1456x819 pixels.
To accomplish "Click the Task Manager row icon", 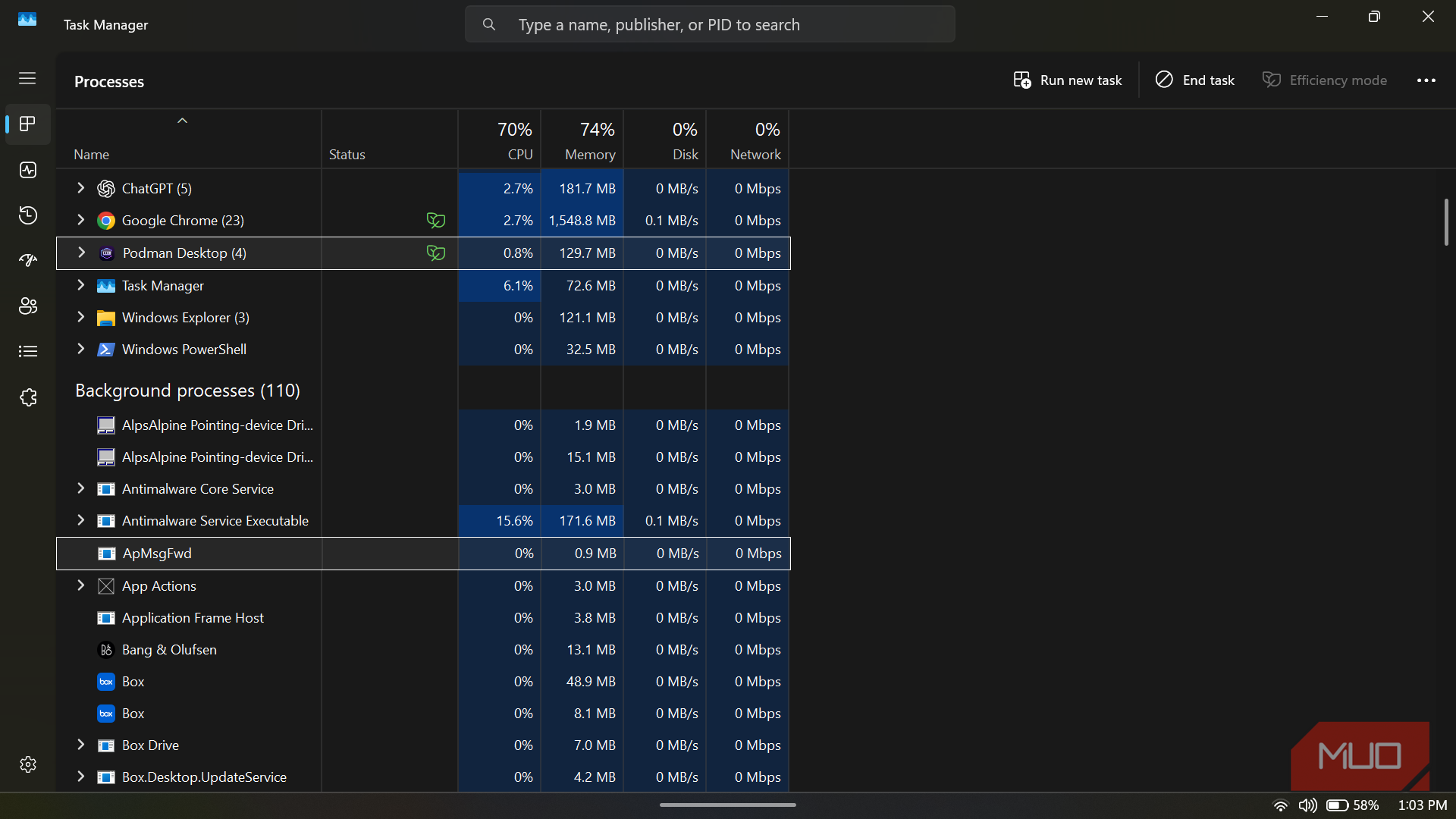I will pos(106,286).
